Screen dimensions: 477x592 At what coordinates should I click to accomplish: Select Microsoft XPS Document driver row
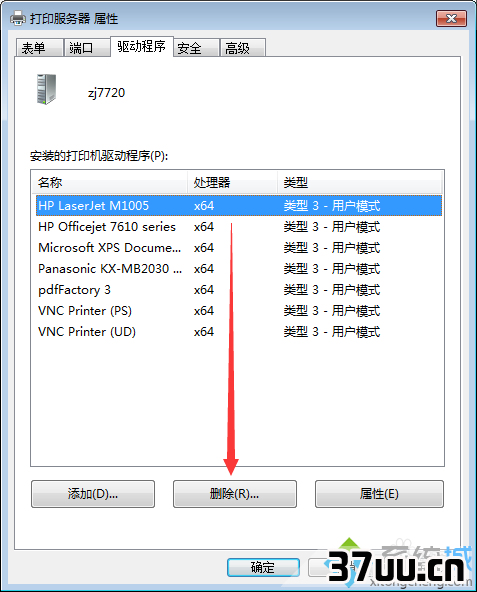[x=239, y=248]
